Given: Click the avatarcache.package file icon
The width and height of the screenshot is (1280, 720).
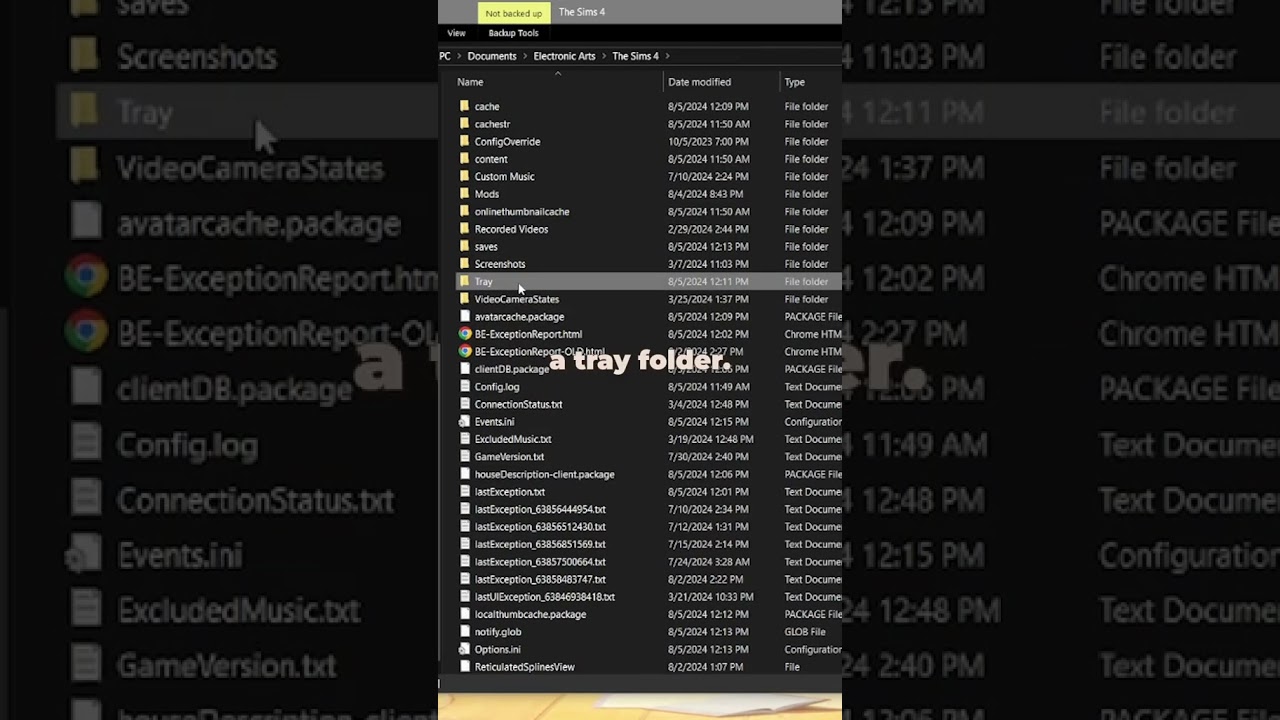Looking at the screenshot, I should point(464,316).
